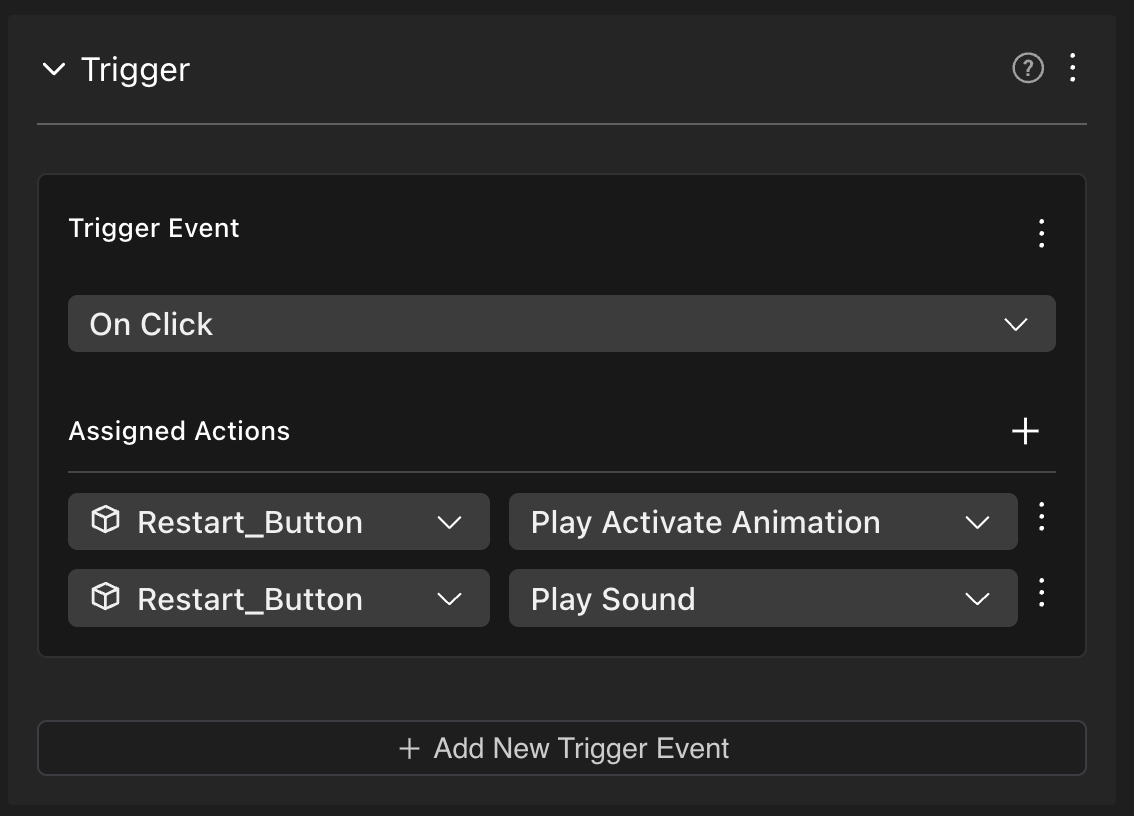This screenshot has height=816, width=1134.
Task: Expand Restart_Button target for sound action
Action: [x=449, y=599]
